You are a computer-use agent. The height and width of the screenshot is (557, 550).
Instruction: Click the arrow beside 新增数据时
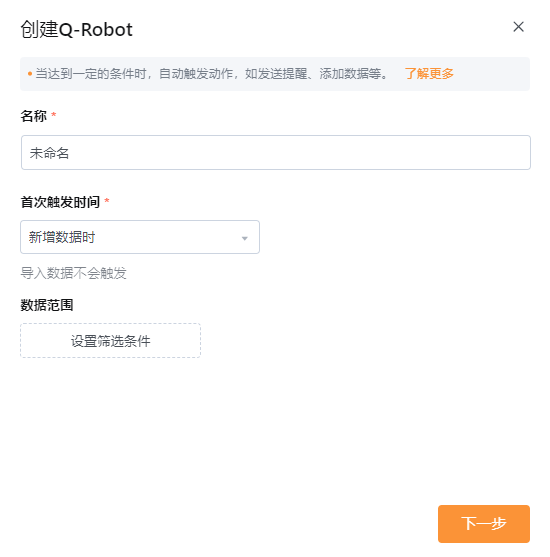(x=244, y=238)
